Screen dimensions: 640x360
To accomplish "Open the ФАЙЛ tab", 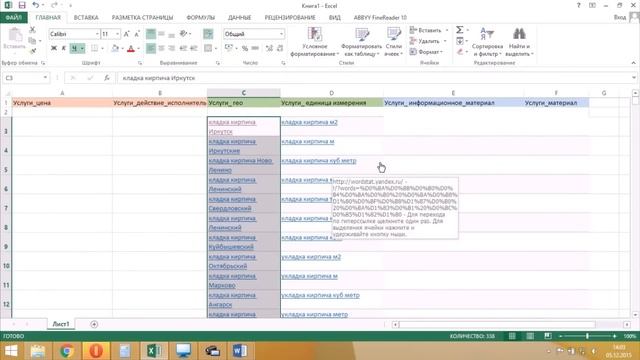I will click(x=13, y=18).
